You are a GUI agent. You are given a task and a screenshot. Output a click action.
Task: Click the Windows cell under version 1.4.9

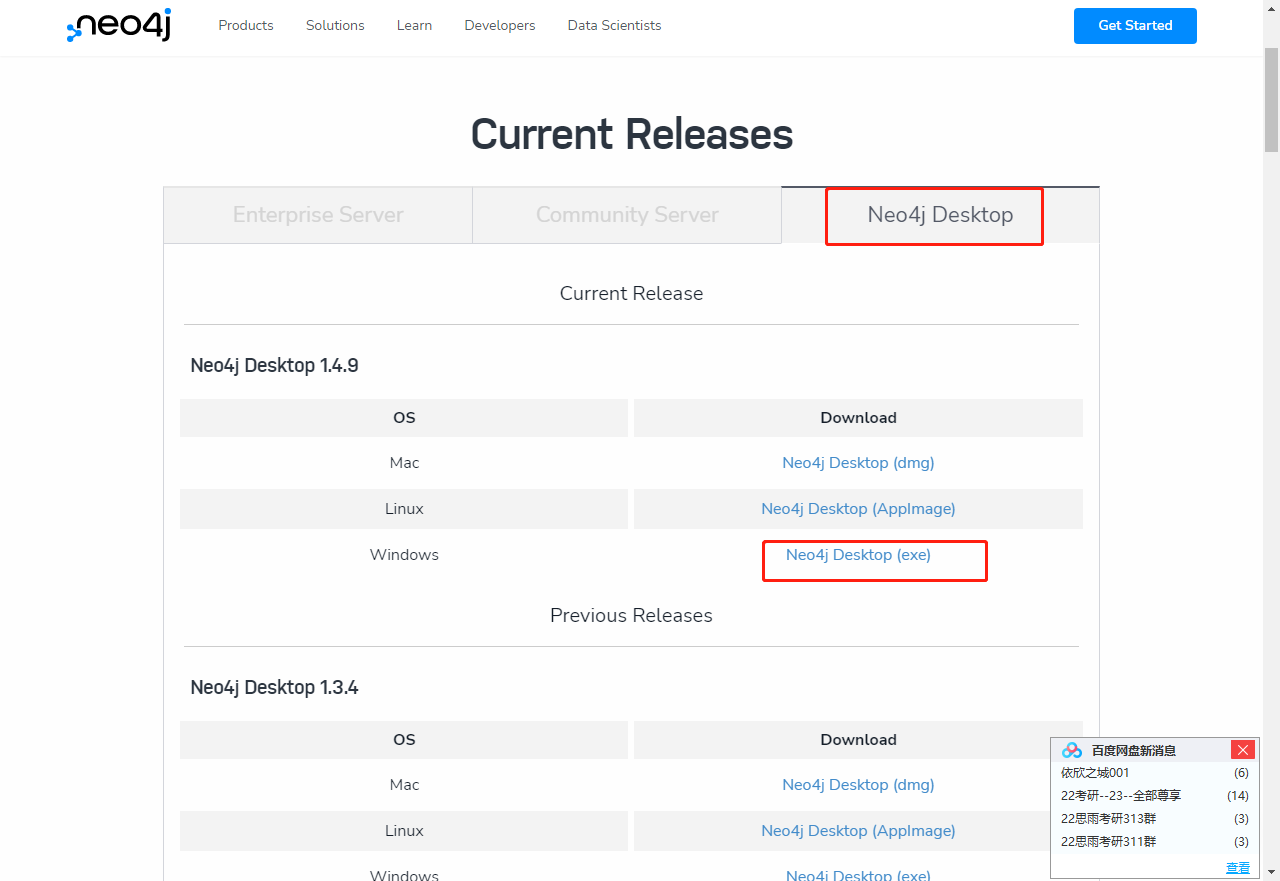pos(404,555)
